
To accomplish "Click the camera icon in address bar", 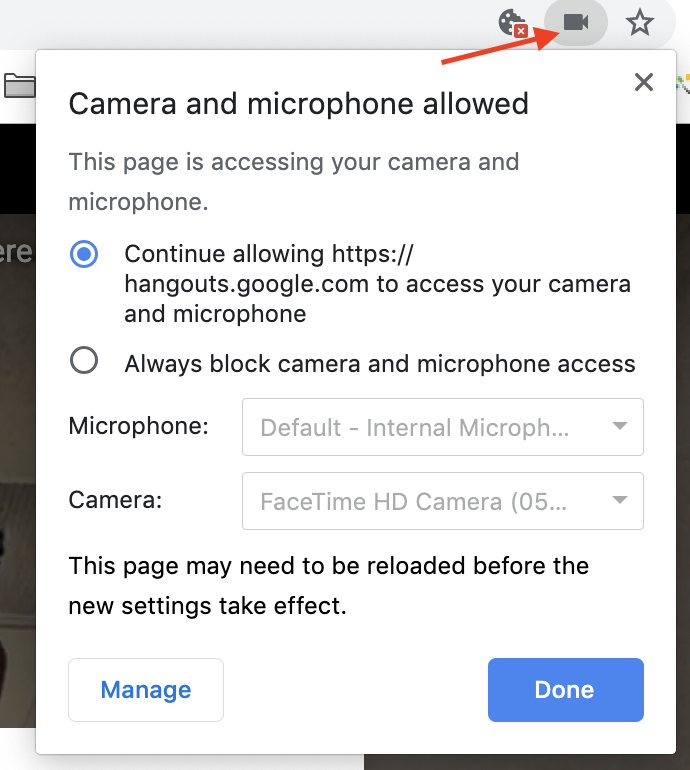I will [x=576, y=22].
